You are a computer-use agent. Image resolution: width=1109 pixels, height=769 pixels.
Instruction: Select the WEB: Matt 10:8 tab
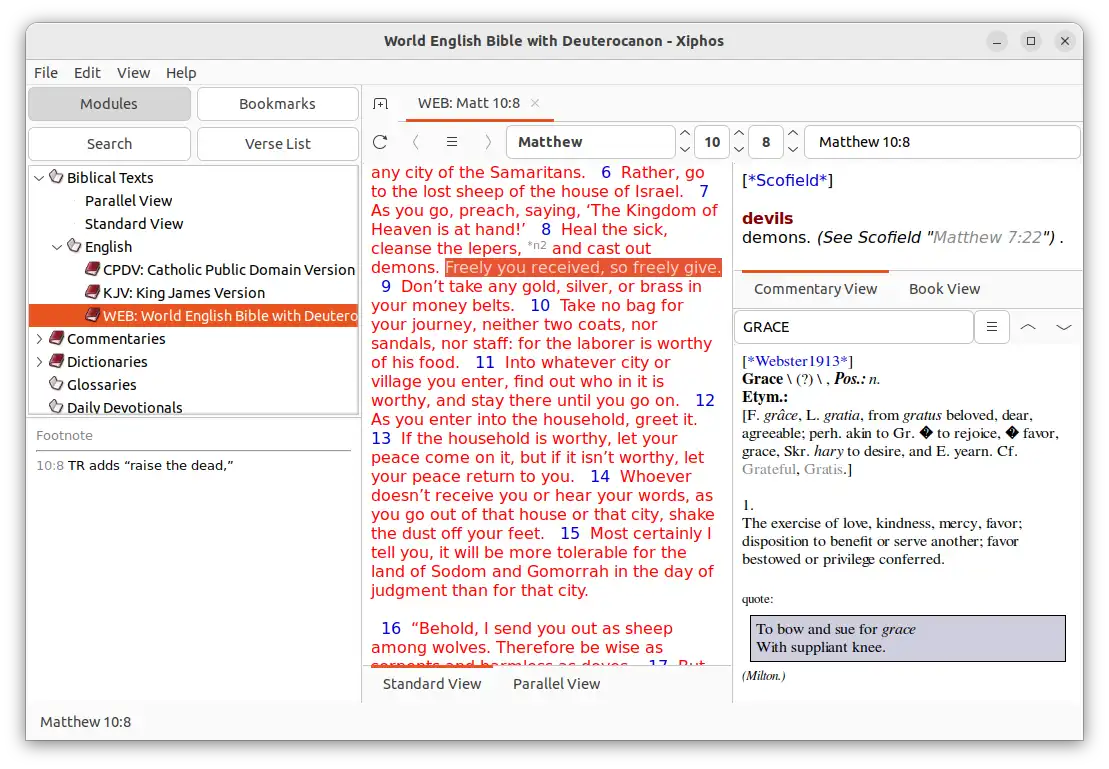click(x=468, y=103)
